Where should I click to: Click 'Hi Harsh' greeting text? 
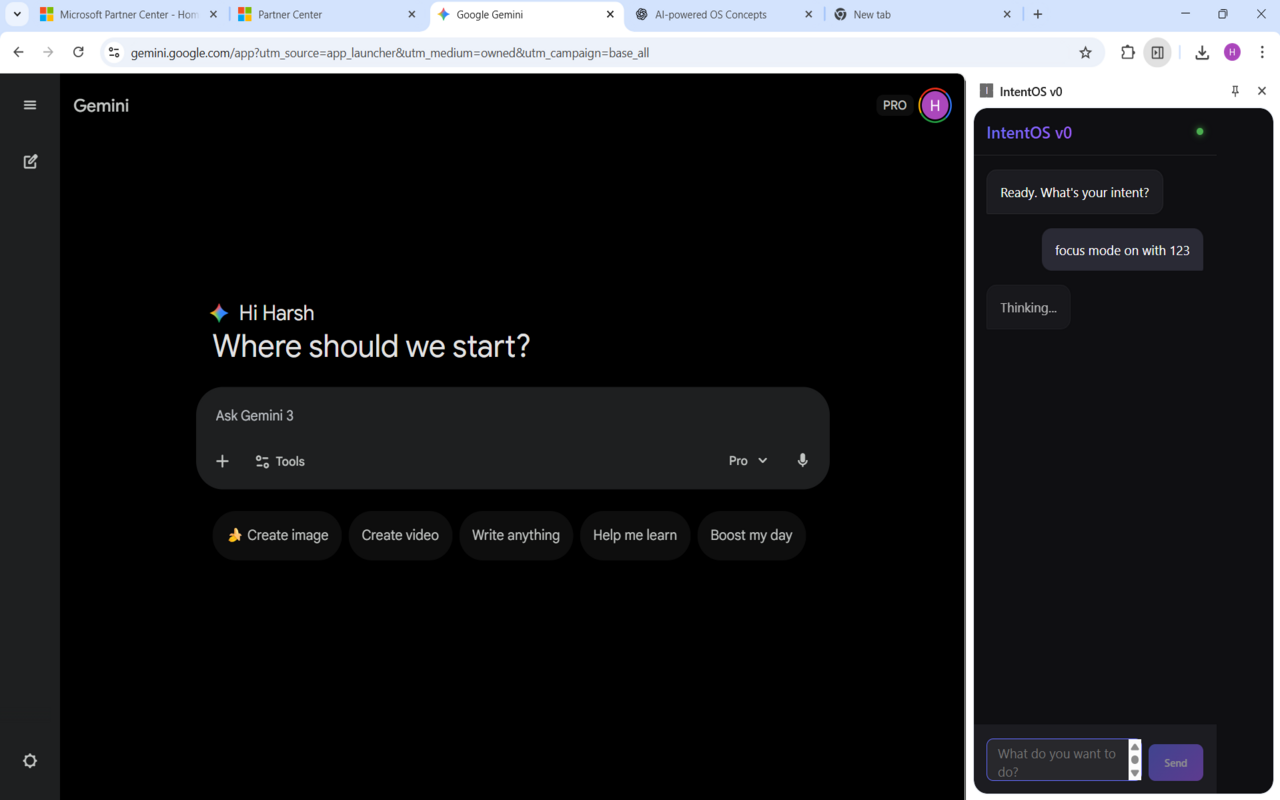click(277, 313)
